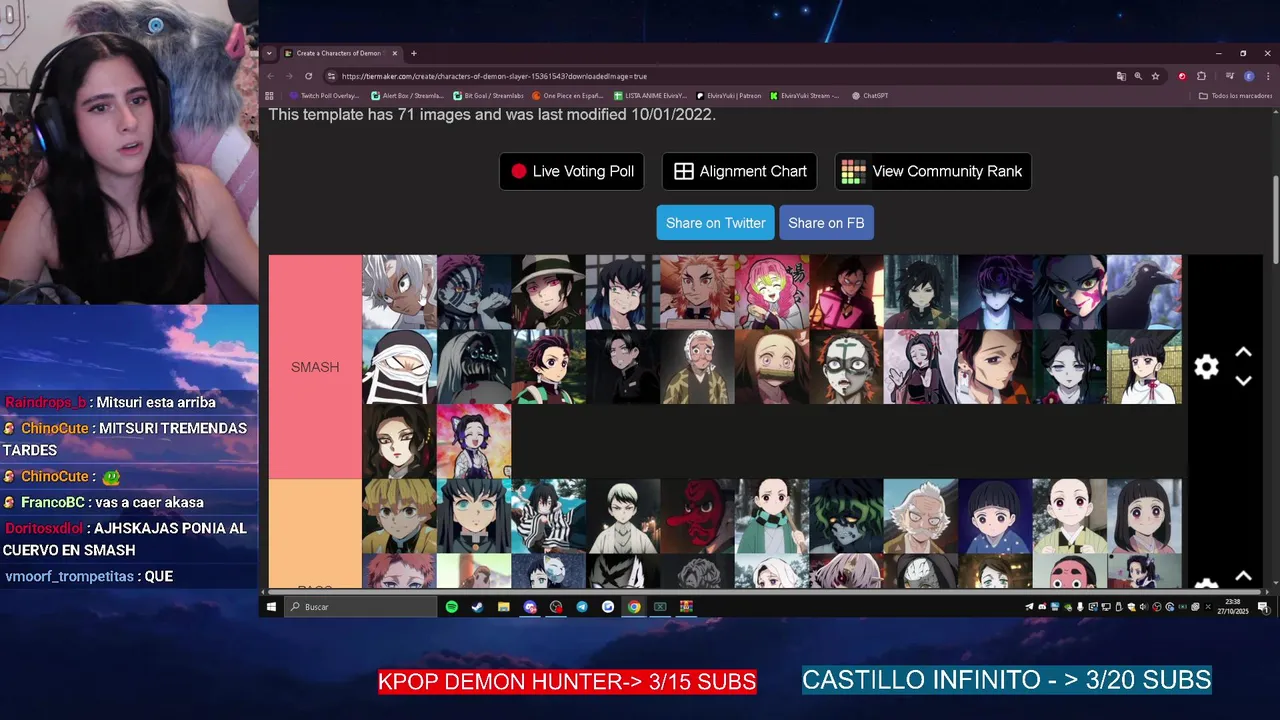Open Steam from the taskbar
Image resolution: width=1280 pixels, height=720 pixels.
coord(478,607)
